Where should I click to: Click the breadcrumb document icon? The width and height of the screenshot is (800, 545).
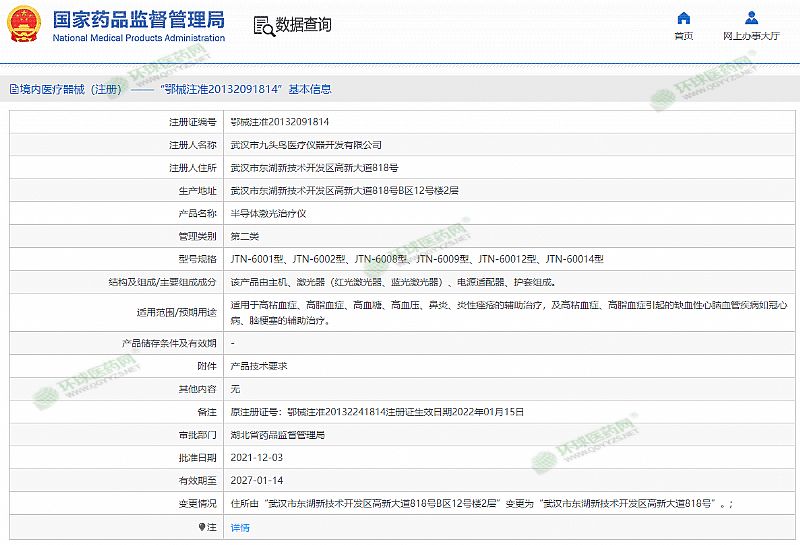coord(13,89)
